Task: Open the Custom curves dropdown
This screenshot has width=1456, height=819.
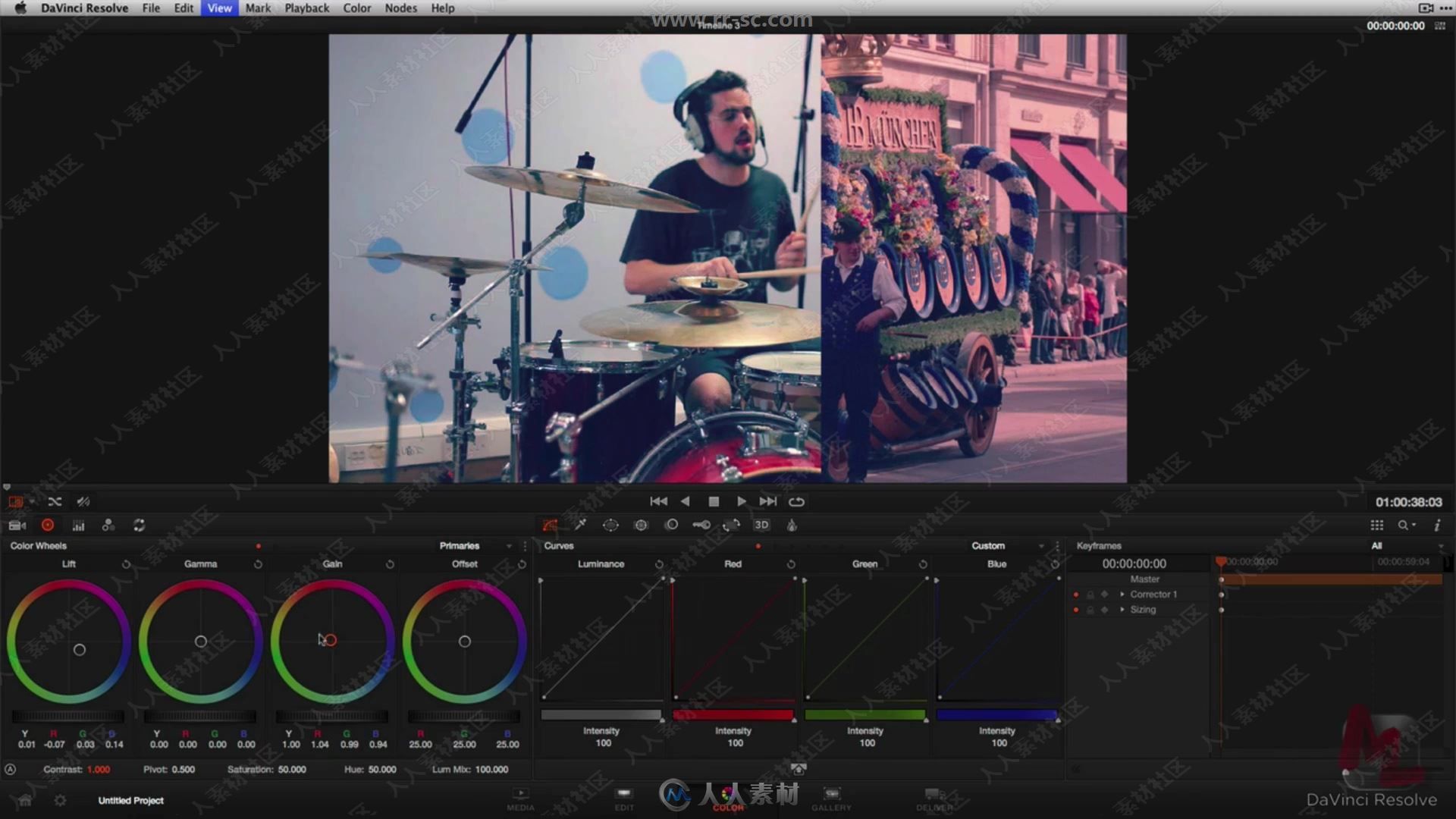Action: 1007,546
